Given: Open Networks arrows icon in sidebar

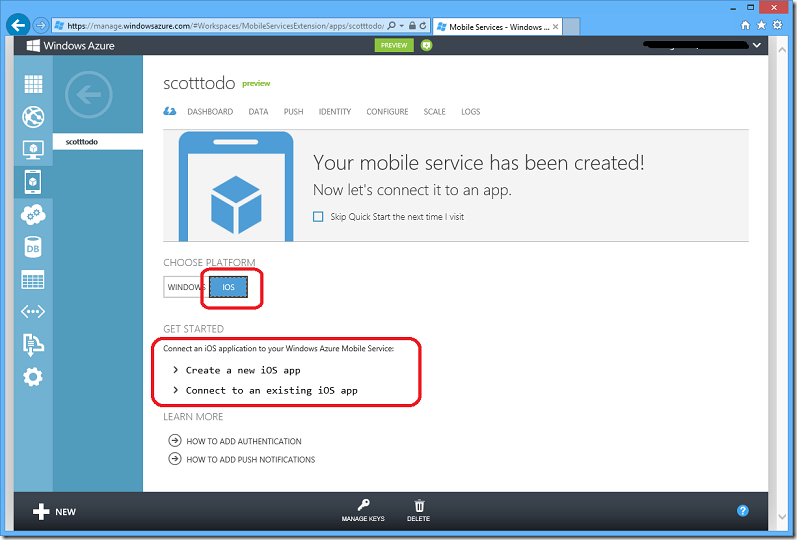Looking at the screenshot, I should click(x=33, y=311).
